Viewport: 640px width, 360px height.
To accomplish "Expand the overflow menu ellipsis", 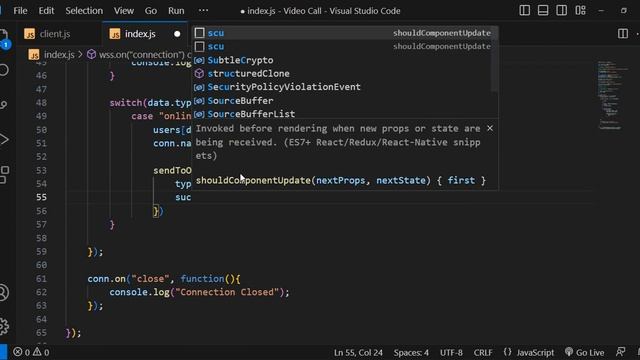I will click(203, 11).
